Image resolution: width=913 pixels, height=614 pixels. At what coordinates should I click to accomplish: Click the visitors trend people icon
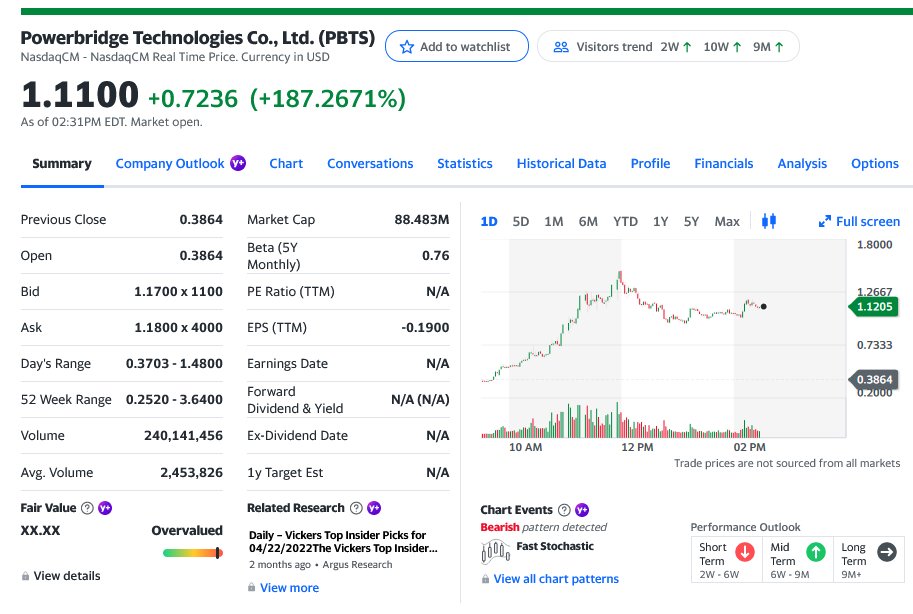(x=561, y=47)
